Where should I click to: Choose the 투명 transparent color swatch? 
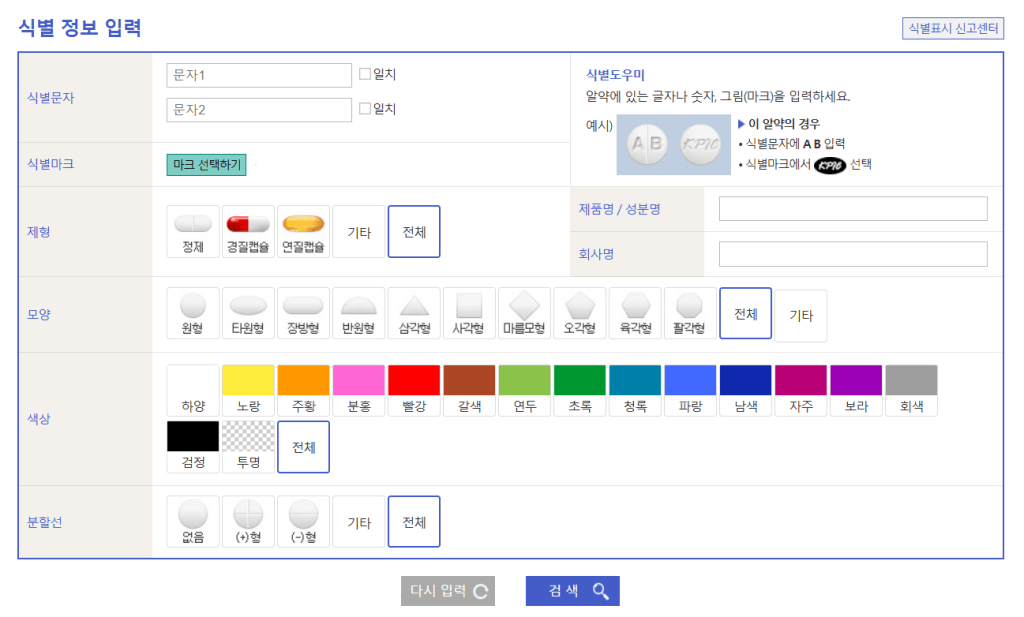pyautogui.click(x=248, y=446)
